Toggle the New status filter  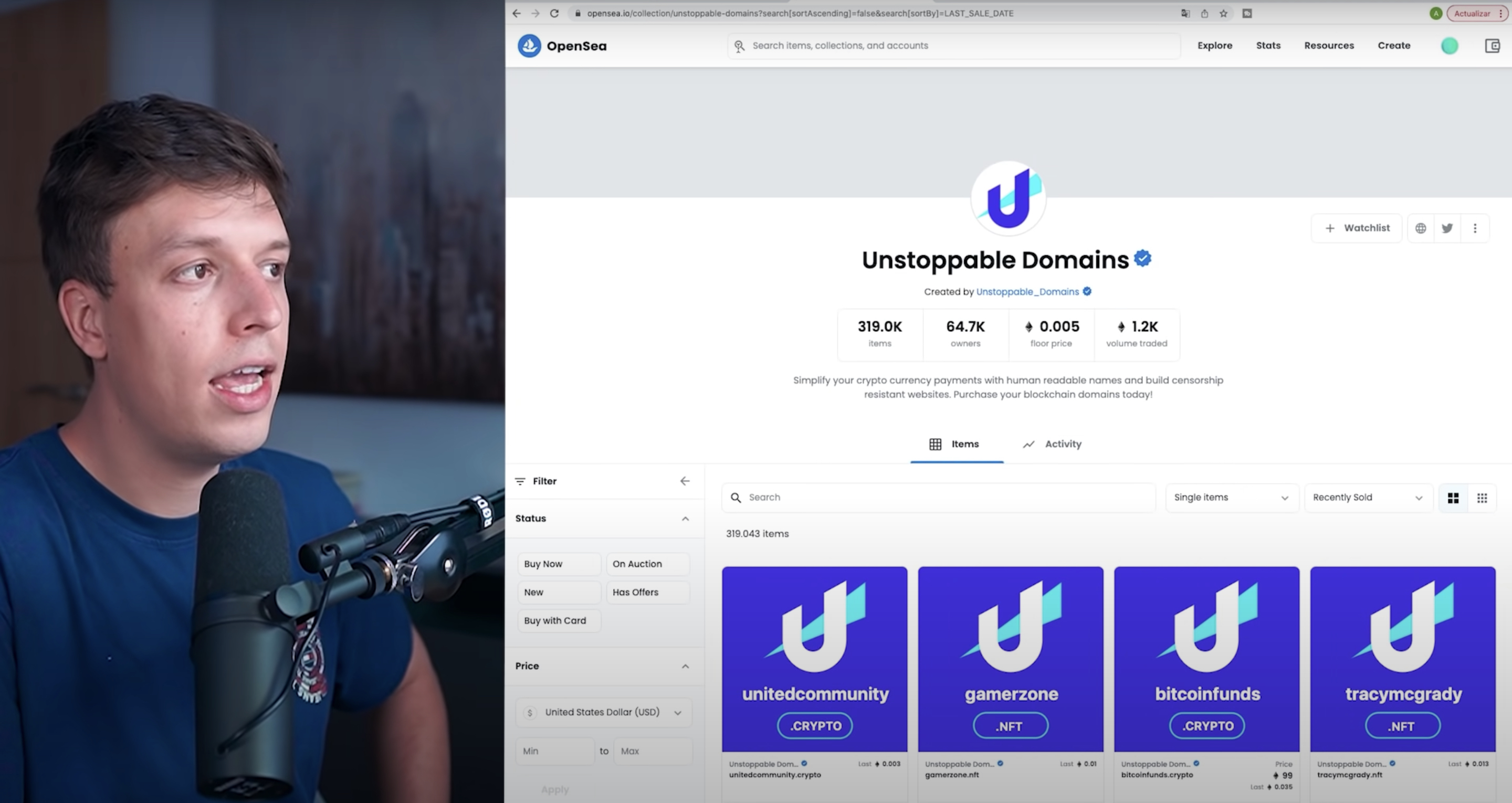coord(559,593)
